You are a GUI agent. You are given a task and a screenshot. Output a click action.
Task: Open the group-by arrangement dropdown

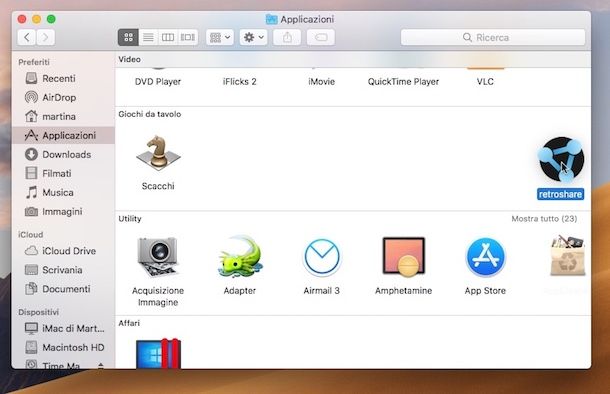(x=220, y=37)
